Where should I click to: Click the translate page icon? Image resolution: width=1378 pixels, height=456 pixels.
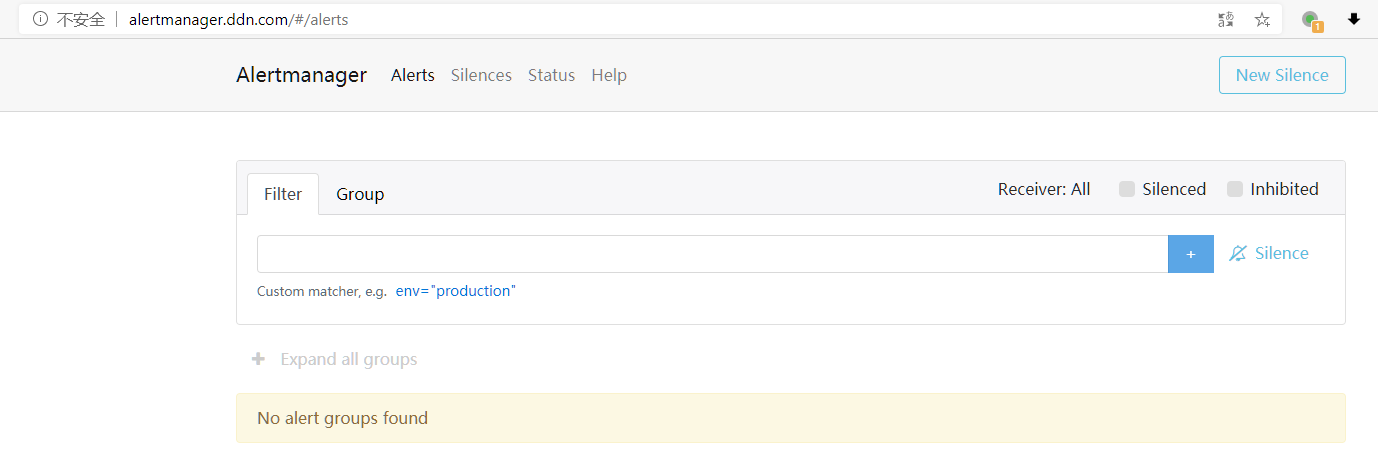click(x=1226, y=19)
